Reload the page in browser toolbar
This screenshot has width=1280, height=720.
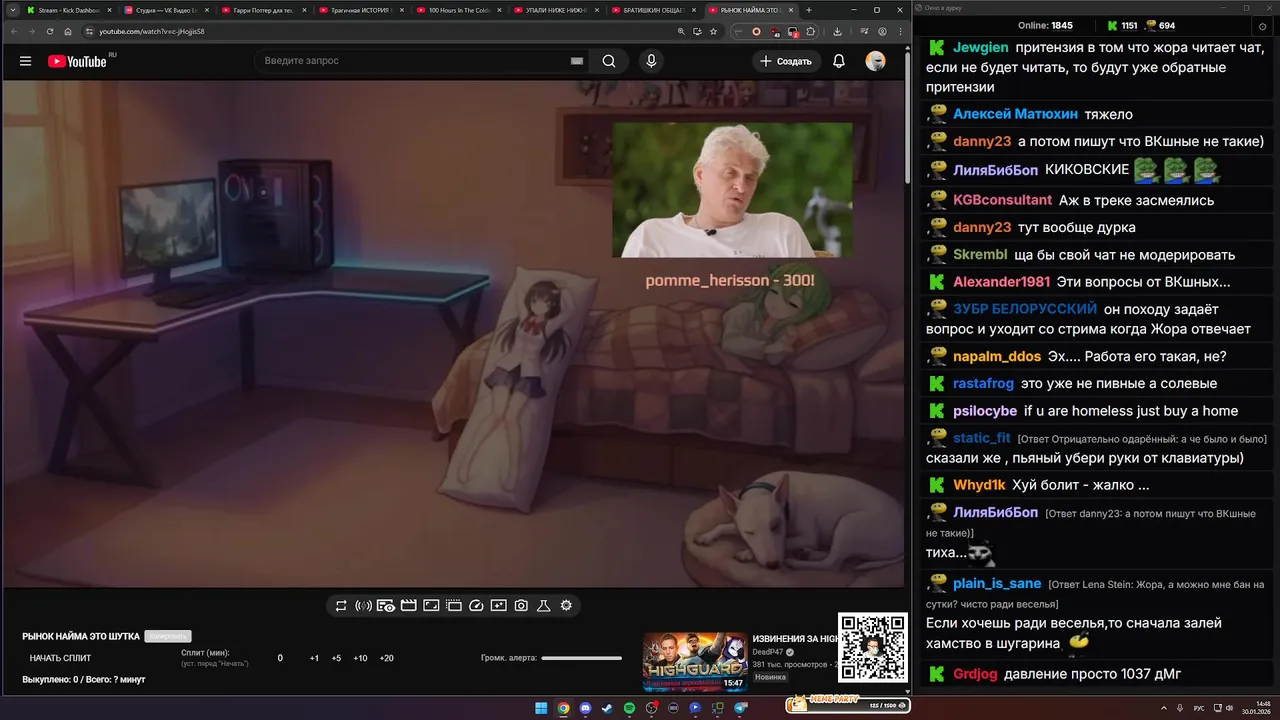(50, 31)
